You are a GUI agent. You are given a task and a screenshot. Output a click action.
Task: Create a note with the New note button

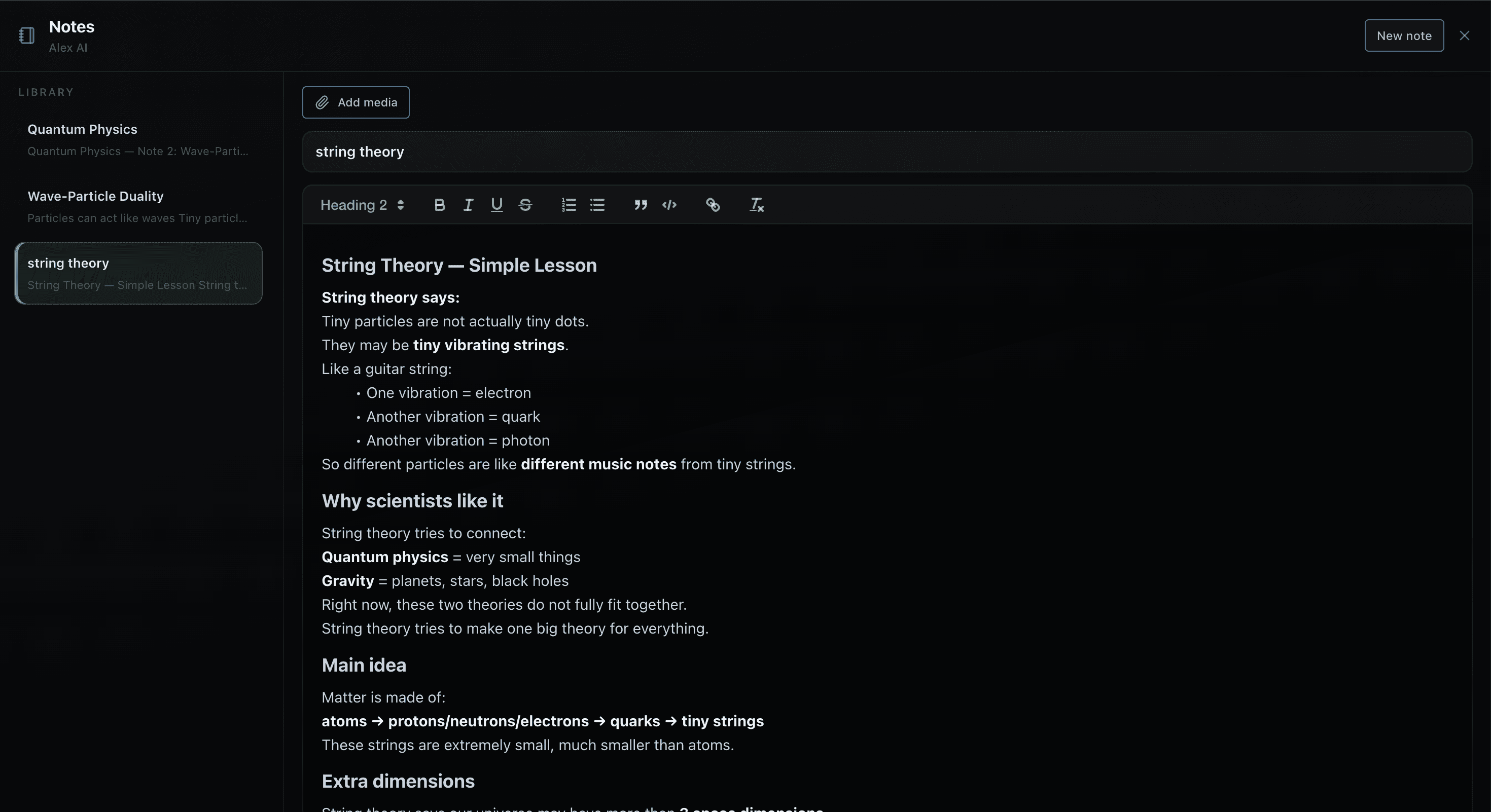coord(1404,36)
